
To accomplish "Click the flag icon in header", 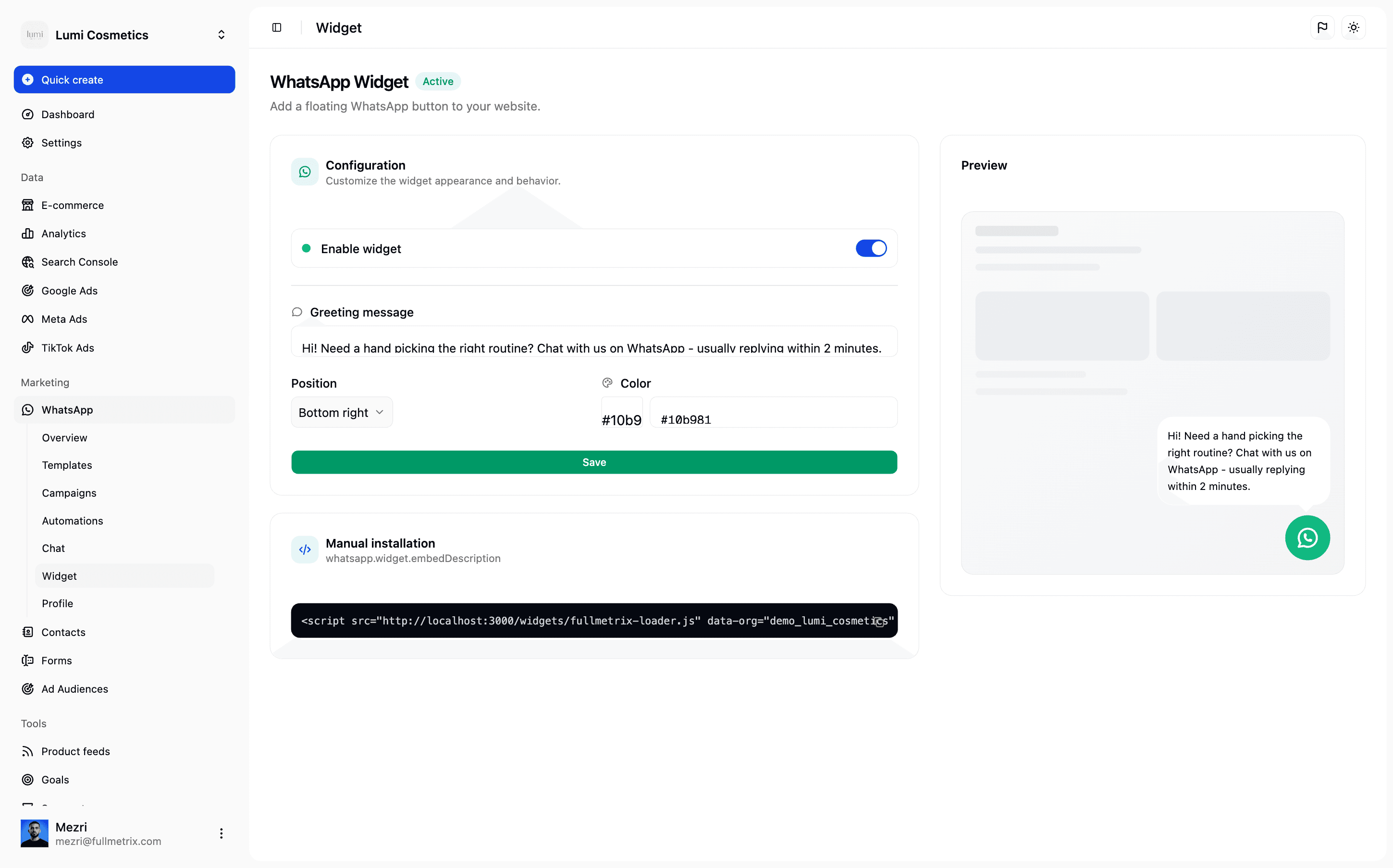I will pos(1322,27).
